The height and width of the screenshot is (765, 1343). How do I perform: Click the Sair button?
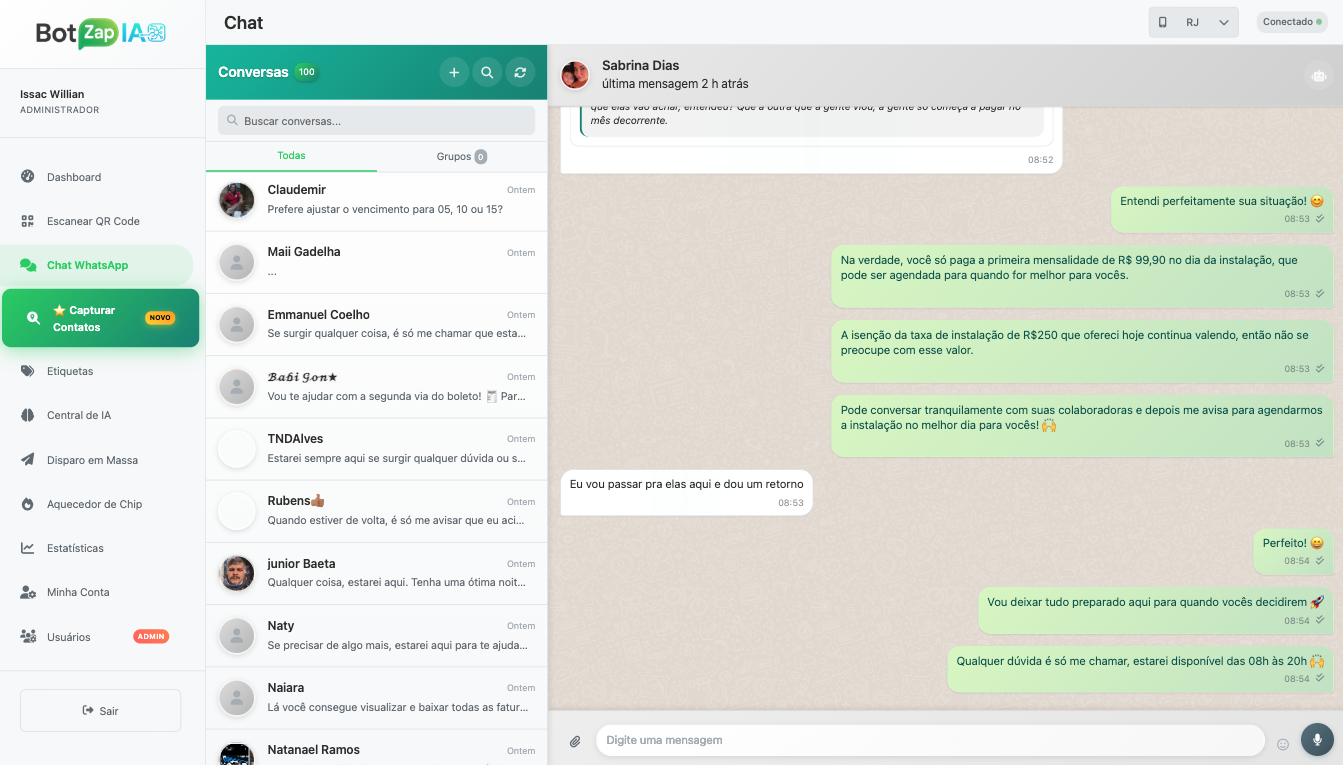(x=100, y=710)
